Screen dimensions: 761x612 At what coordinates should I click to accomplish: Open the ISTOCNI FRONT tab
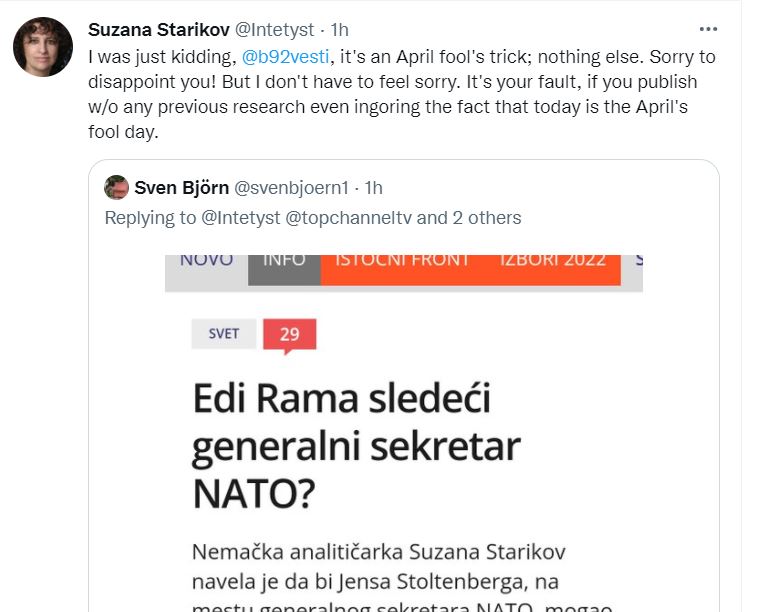402,262
